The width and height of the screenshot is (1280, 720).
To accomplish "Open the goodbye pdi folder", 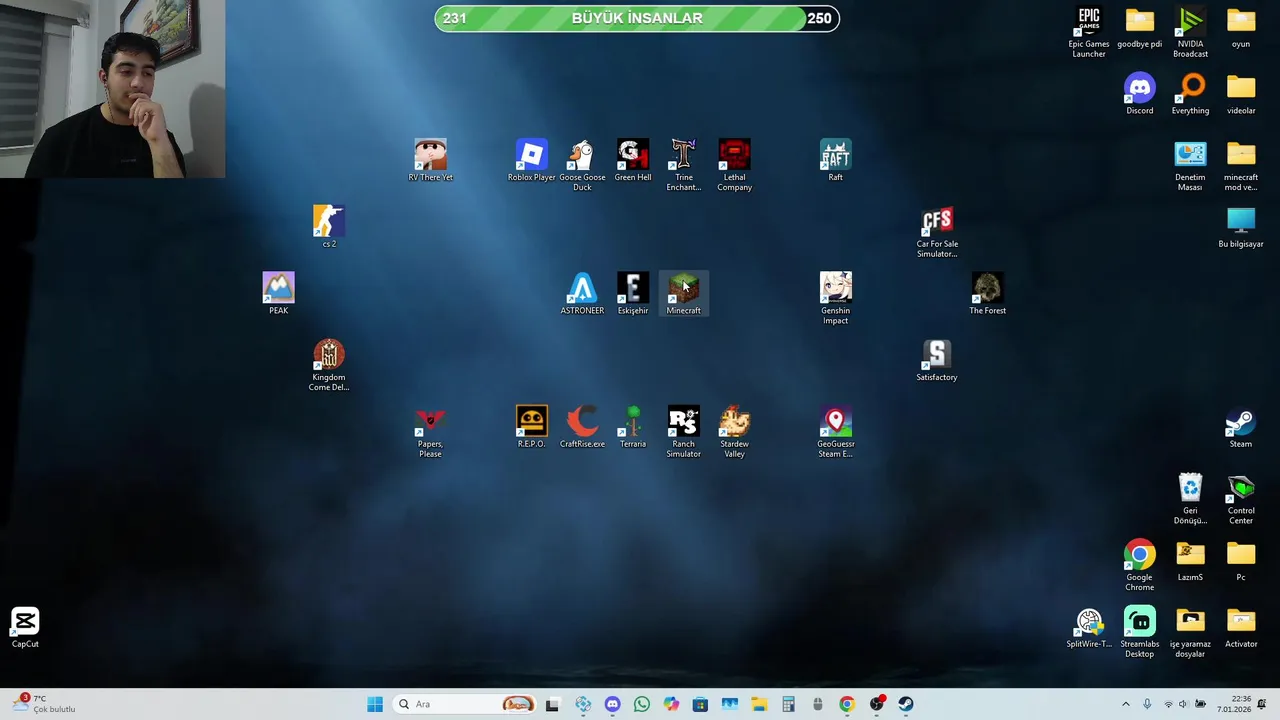I will (x=1139, y=28).
